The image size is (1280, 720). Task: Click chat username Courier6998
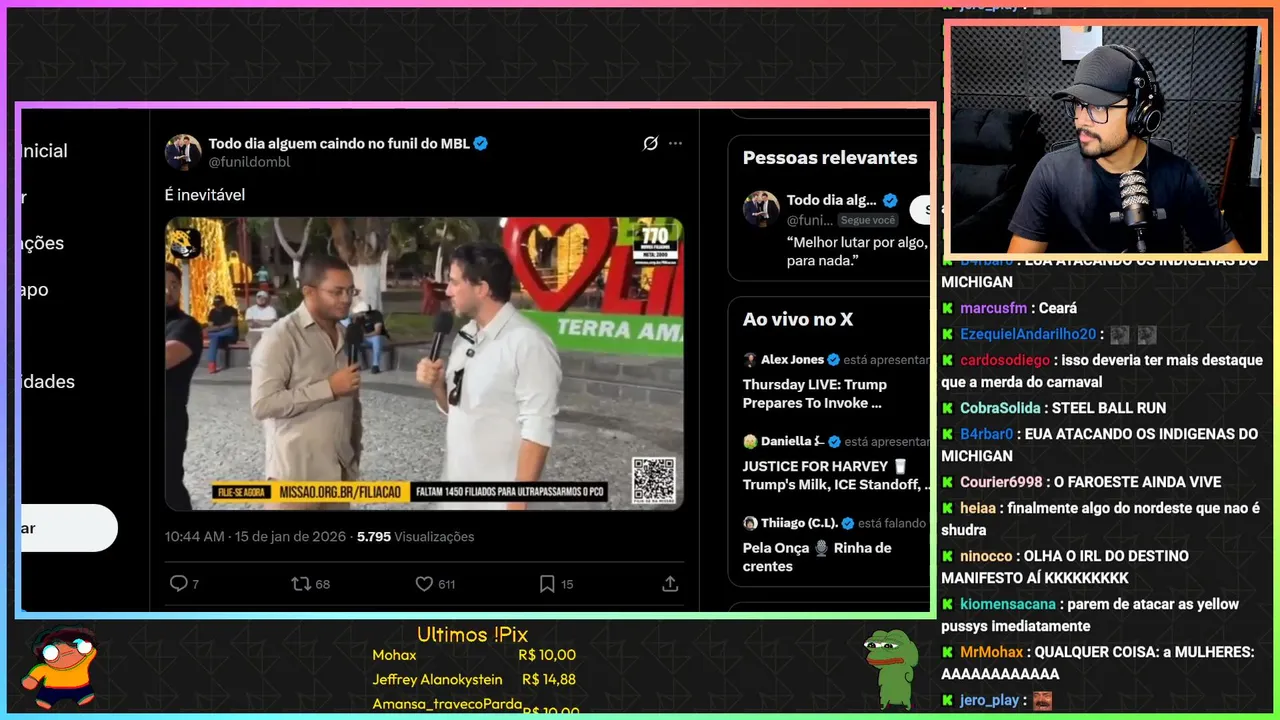click(1001, 482)
